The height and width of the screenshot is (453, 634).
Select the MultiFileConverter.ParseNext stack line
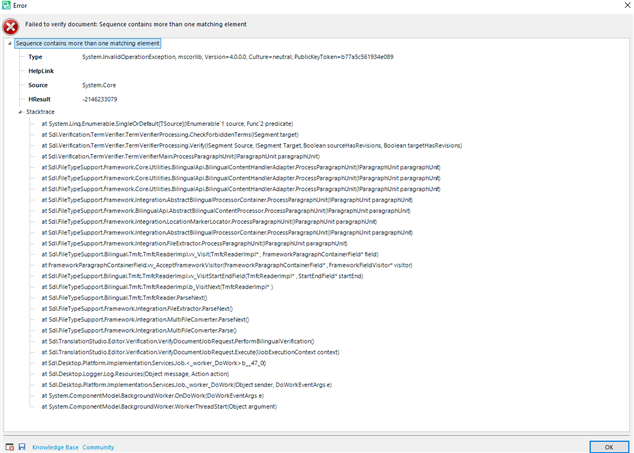tap(145, 320)
